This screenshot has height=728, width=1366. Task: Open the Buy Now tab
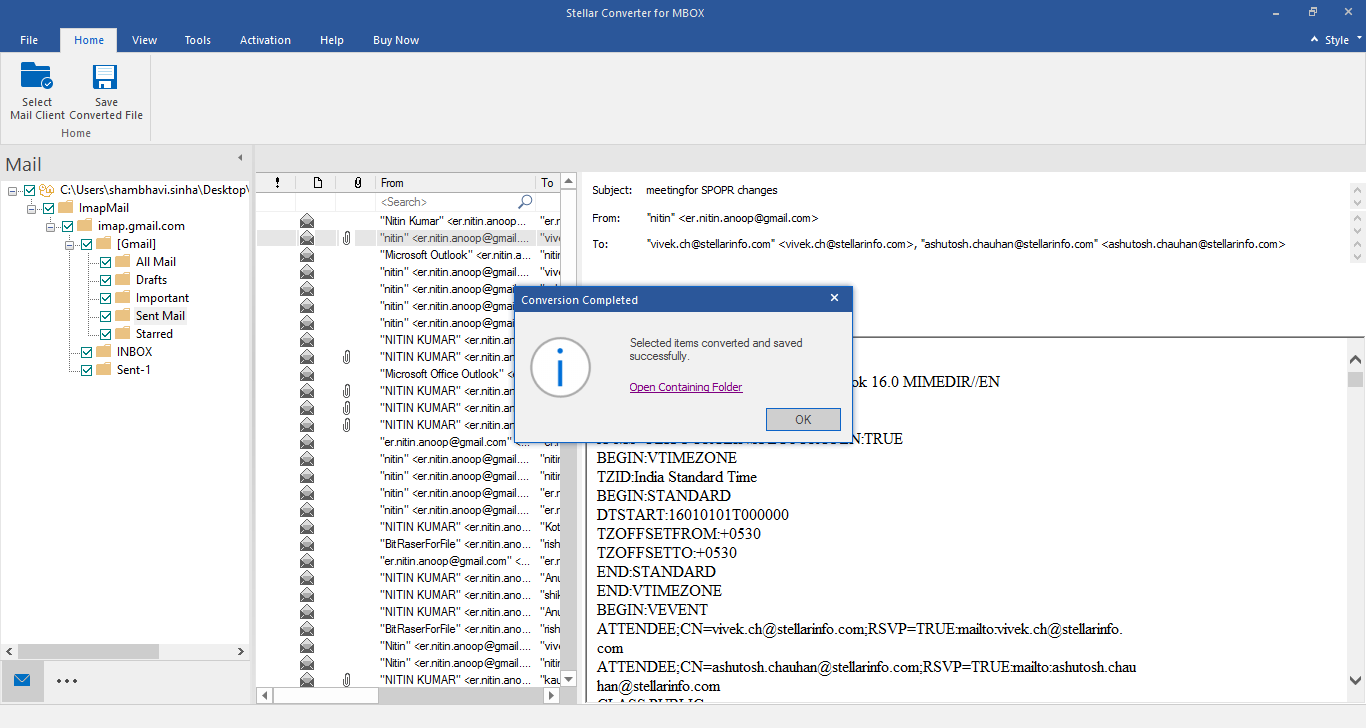(396, 40)
